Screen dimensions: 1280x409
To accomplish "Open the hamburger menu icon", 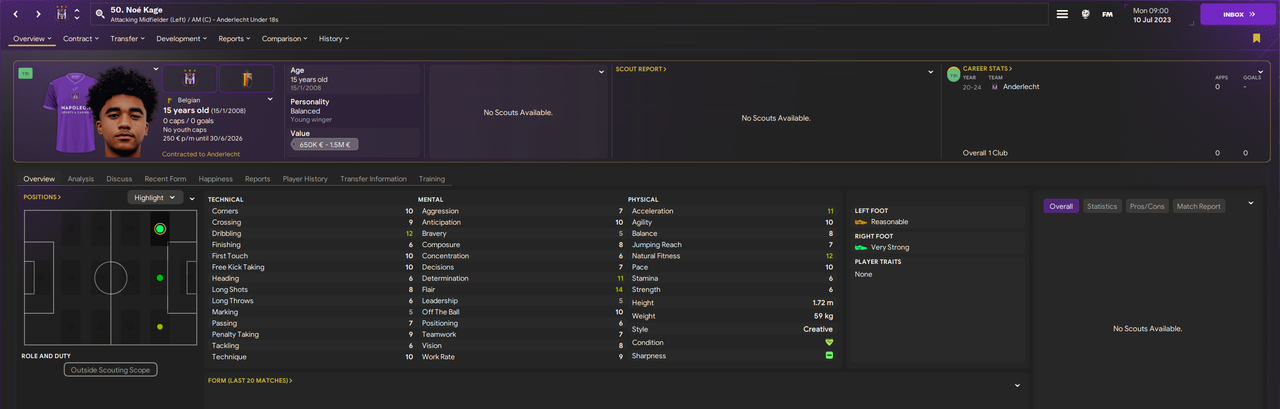I will tap(1062, 14).
